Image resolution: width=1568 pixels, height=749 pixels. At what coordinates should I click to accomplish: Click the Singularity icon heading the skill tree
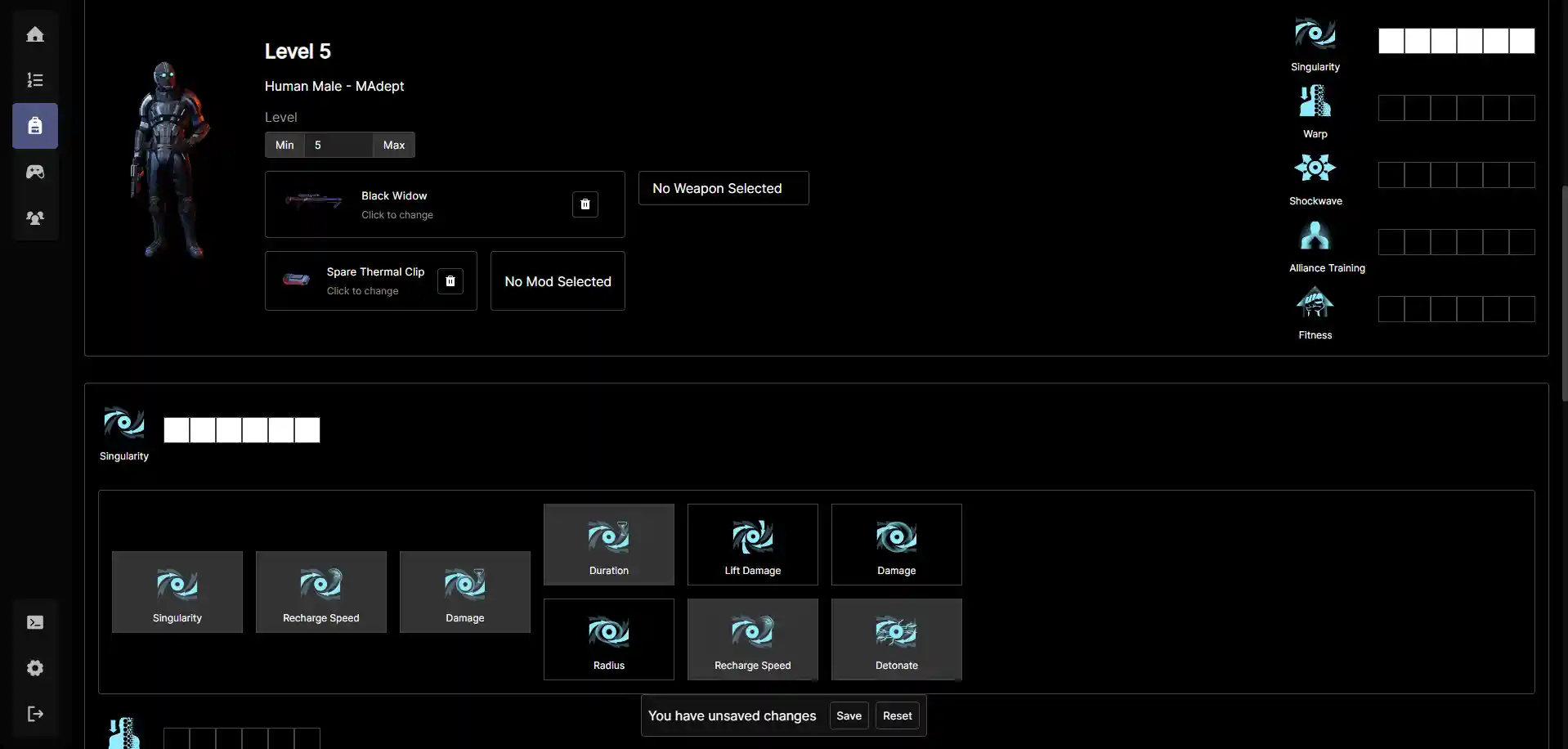coord(124,423)
